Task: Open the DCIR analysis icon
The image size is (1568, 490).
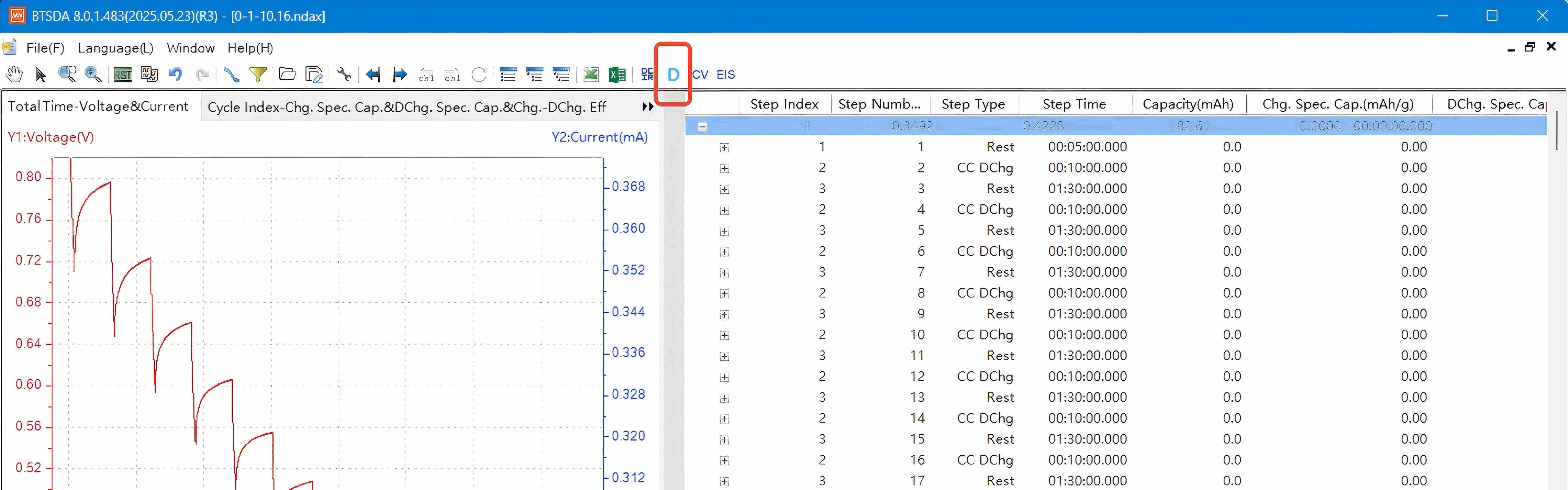Action: coord(646,74)
